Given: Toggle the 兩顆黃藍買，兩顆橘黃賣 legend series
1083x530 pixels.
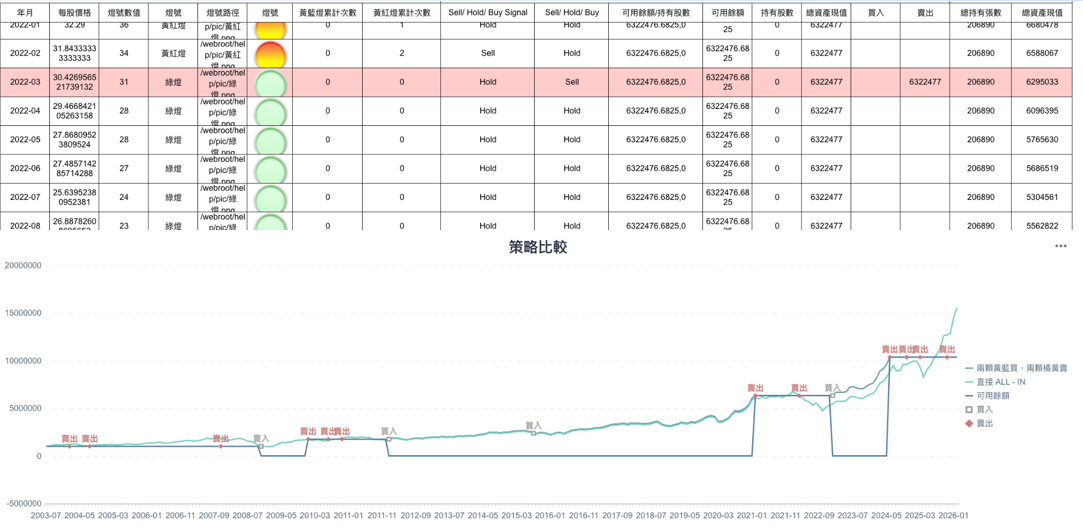Looking at the screenshot, I should pos(1016,368).
